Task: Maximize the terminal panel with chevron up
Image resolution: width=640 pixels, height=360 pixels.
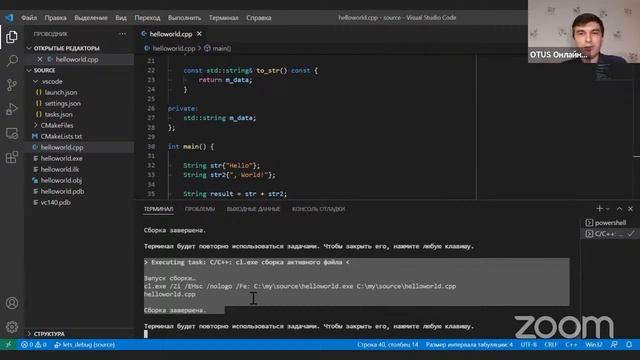Action: (619, 209)
